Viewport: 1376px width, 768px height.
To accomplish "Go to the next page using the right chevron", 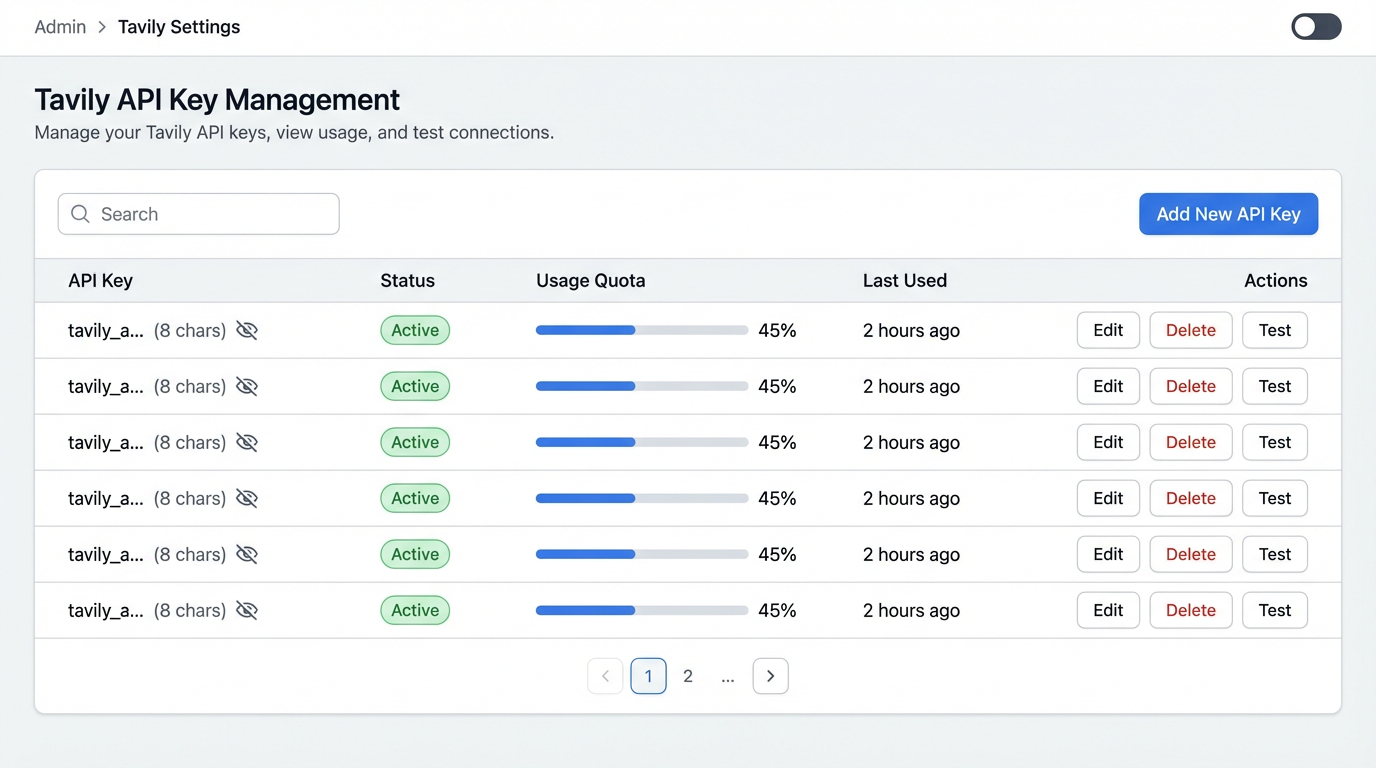I will click(770, 676).
